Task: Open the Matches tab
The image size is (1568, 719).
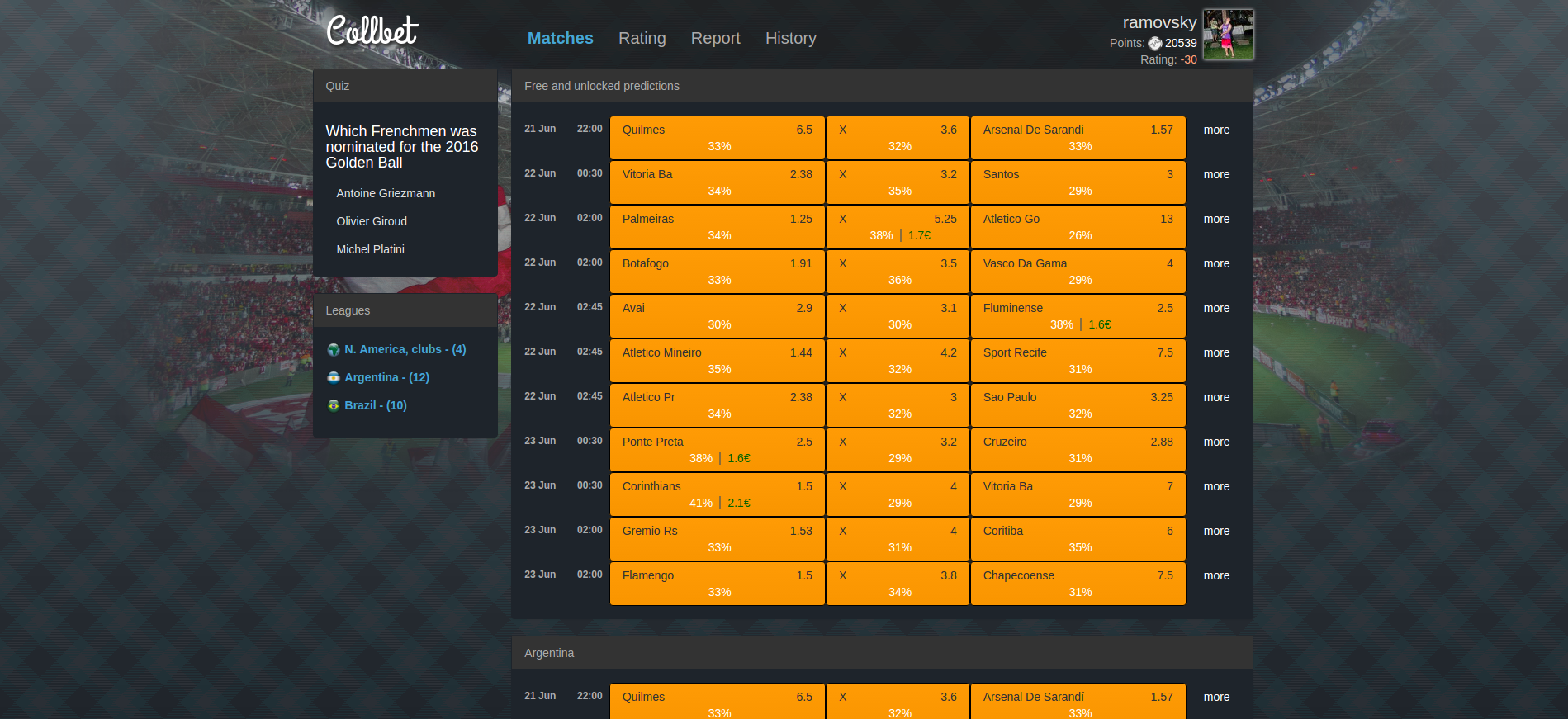Action: click(x=561, y=38)
